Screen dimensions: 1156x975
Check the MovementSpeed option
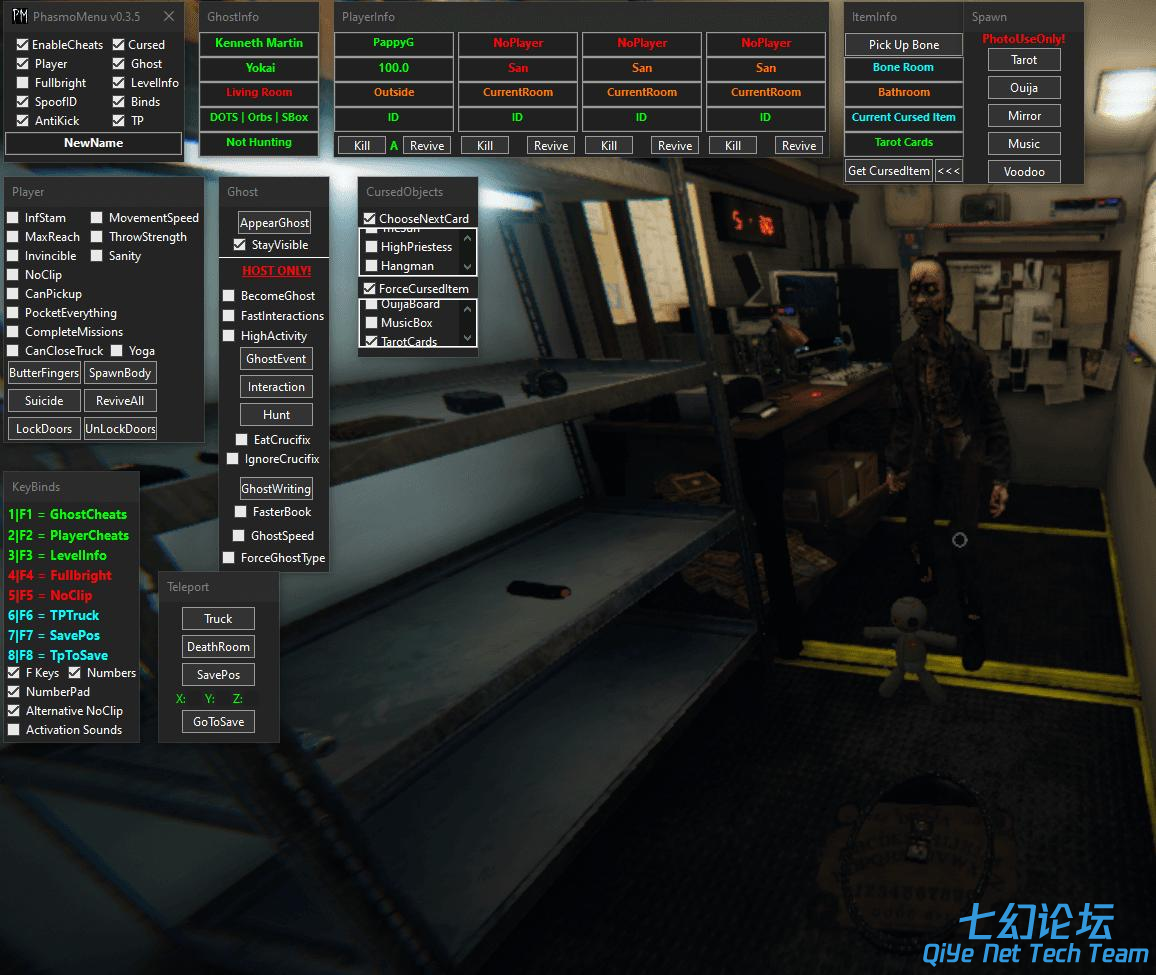[x=97, y=218]
